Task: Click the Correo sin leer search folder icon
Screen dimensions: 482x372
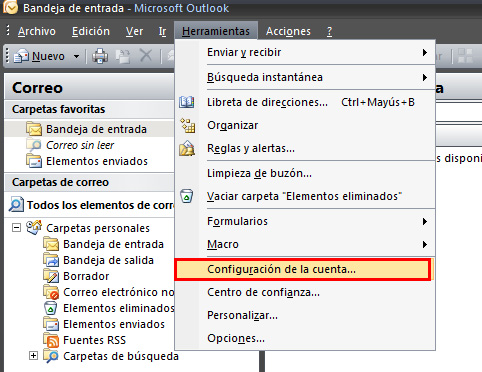Action: [x=34, y=145]
